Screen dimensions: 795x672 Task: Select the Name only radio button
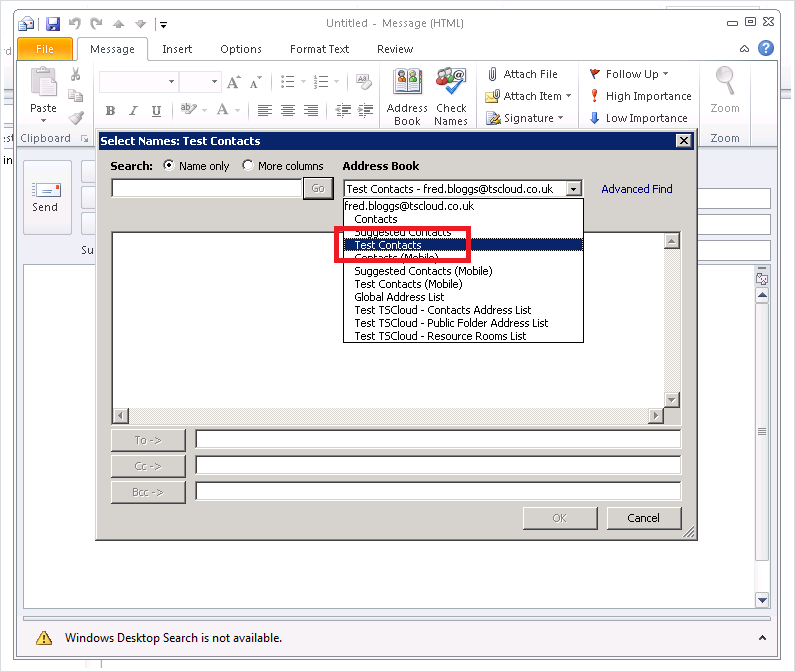point(168,165)
